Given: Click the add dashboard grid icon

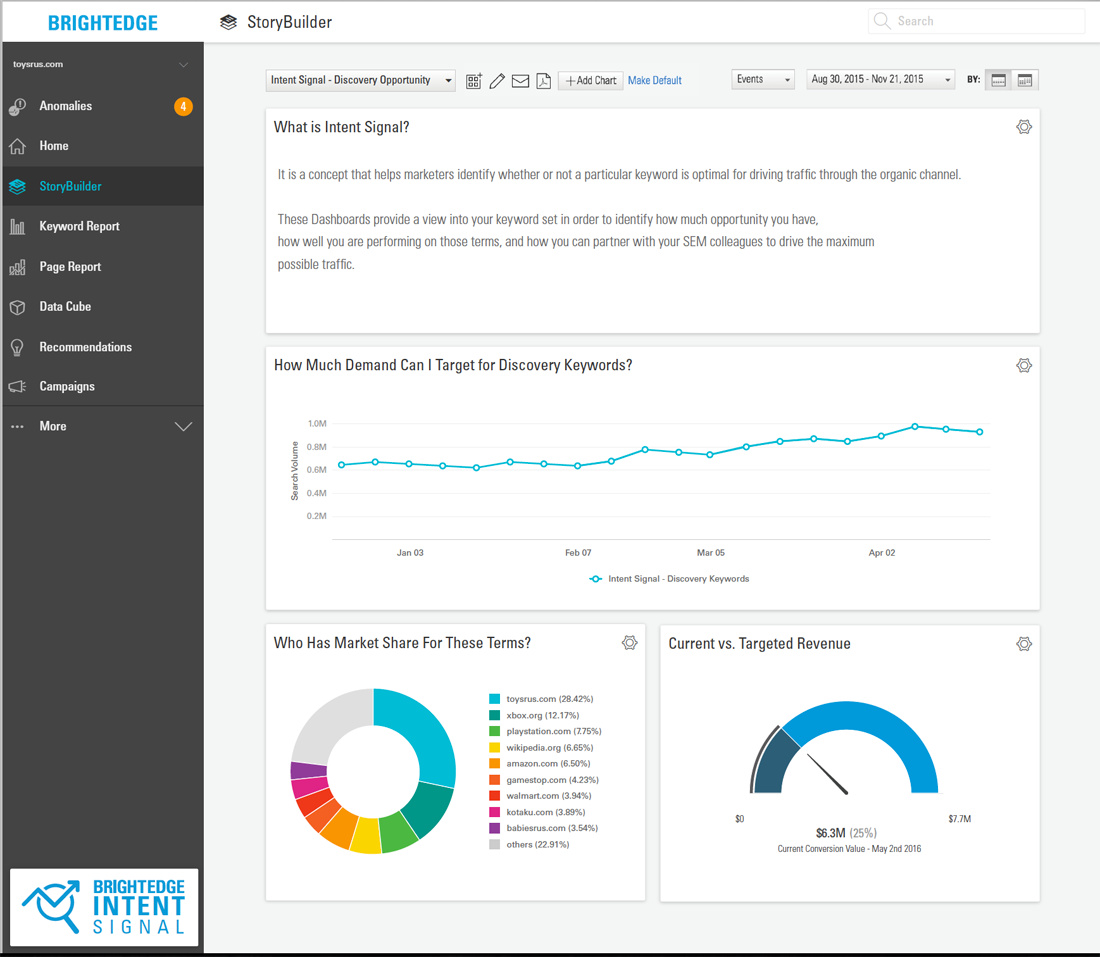Looking at the screenshot, I should [x=474, y=81].
